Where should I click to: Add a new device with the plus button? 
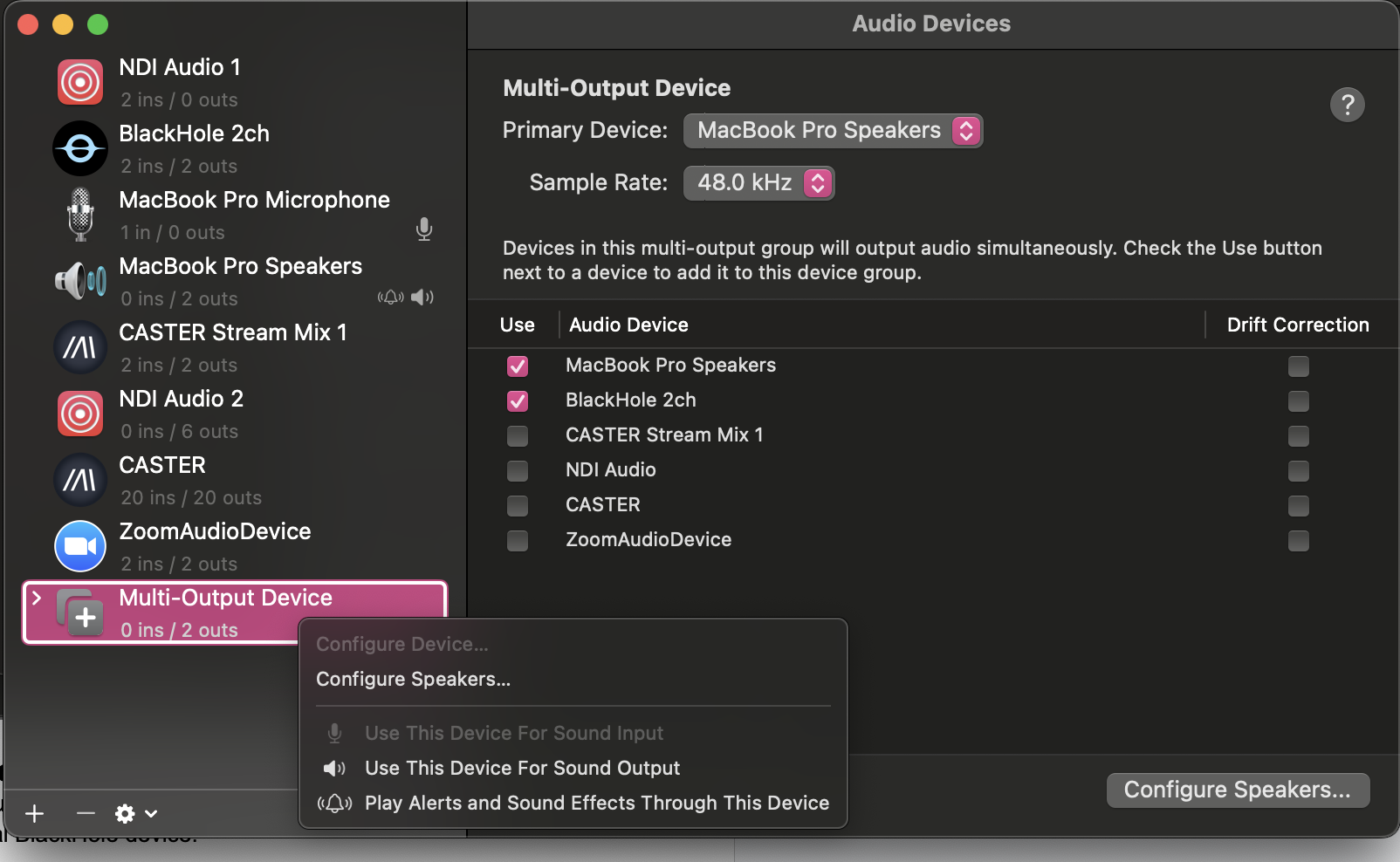(34, 813)
